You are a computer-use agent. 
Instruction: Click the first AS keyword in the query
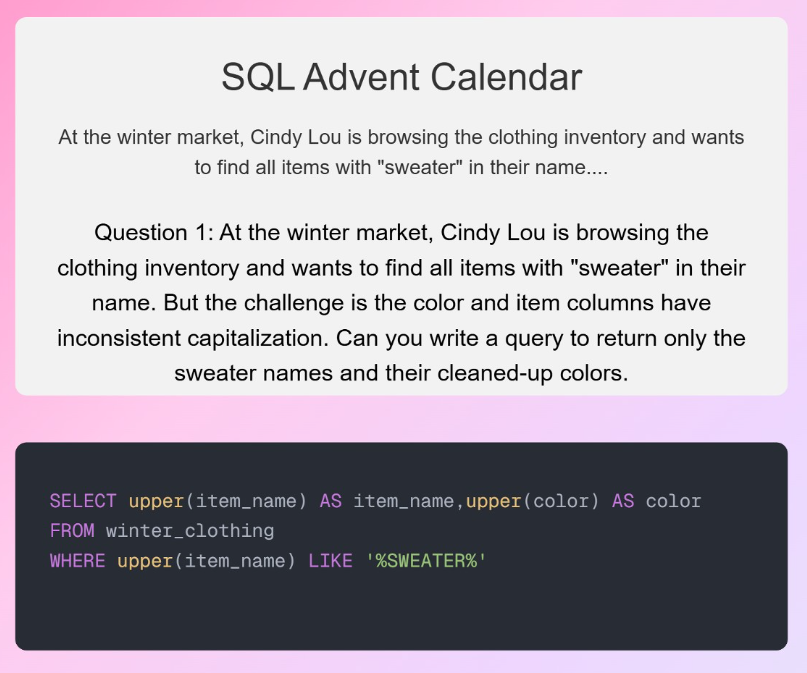pyautogui.click(x=331, y=501)
